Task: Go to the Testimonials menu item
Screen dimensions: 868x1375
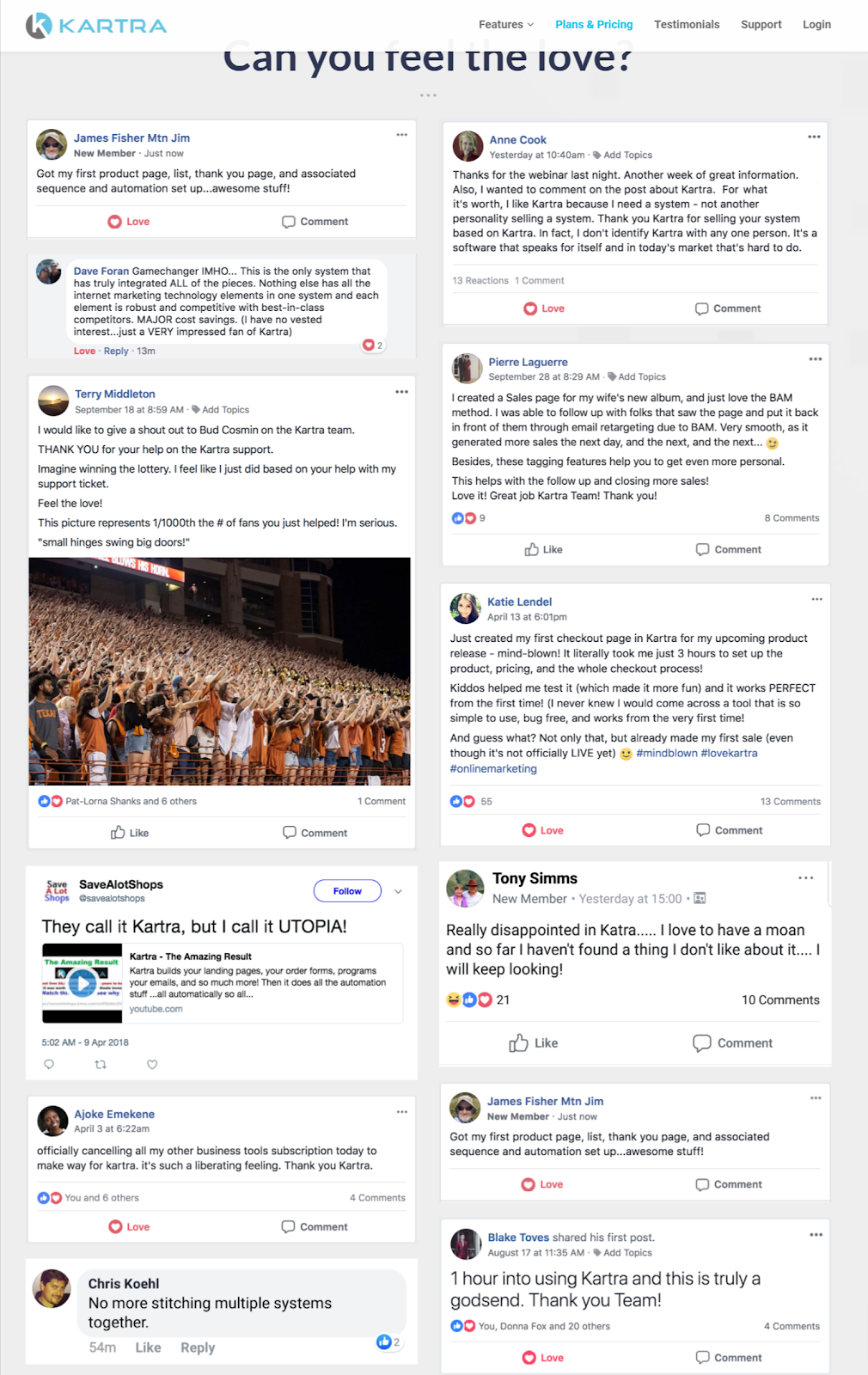Action: 687,24
